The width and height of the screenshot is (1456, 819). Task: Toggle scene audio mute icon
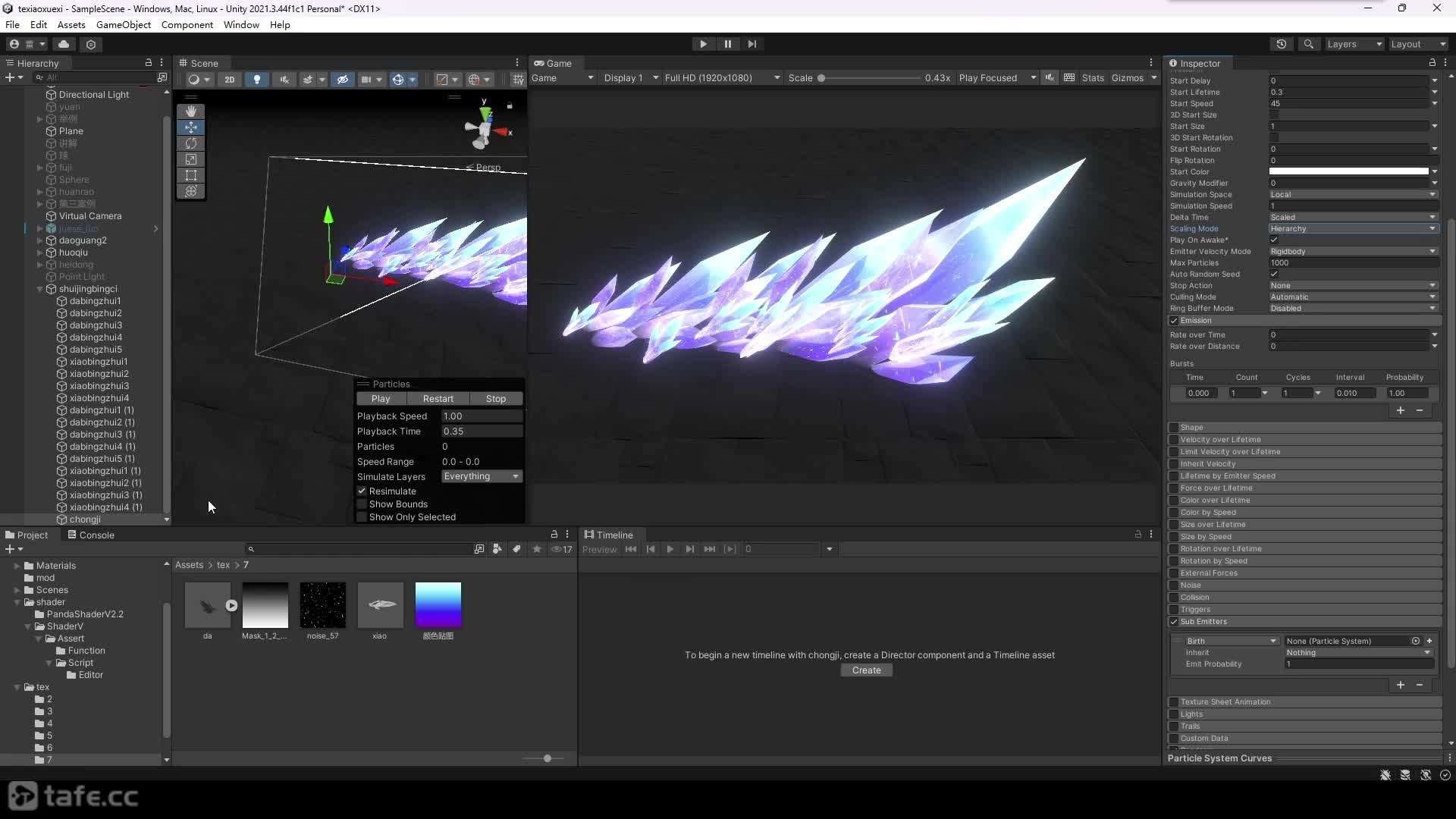284,79
